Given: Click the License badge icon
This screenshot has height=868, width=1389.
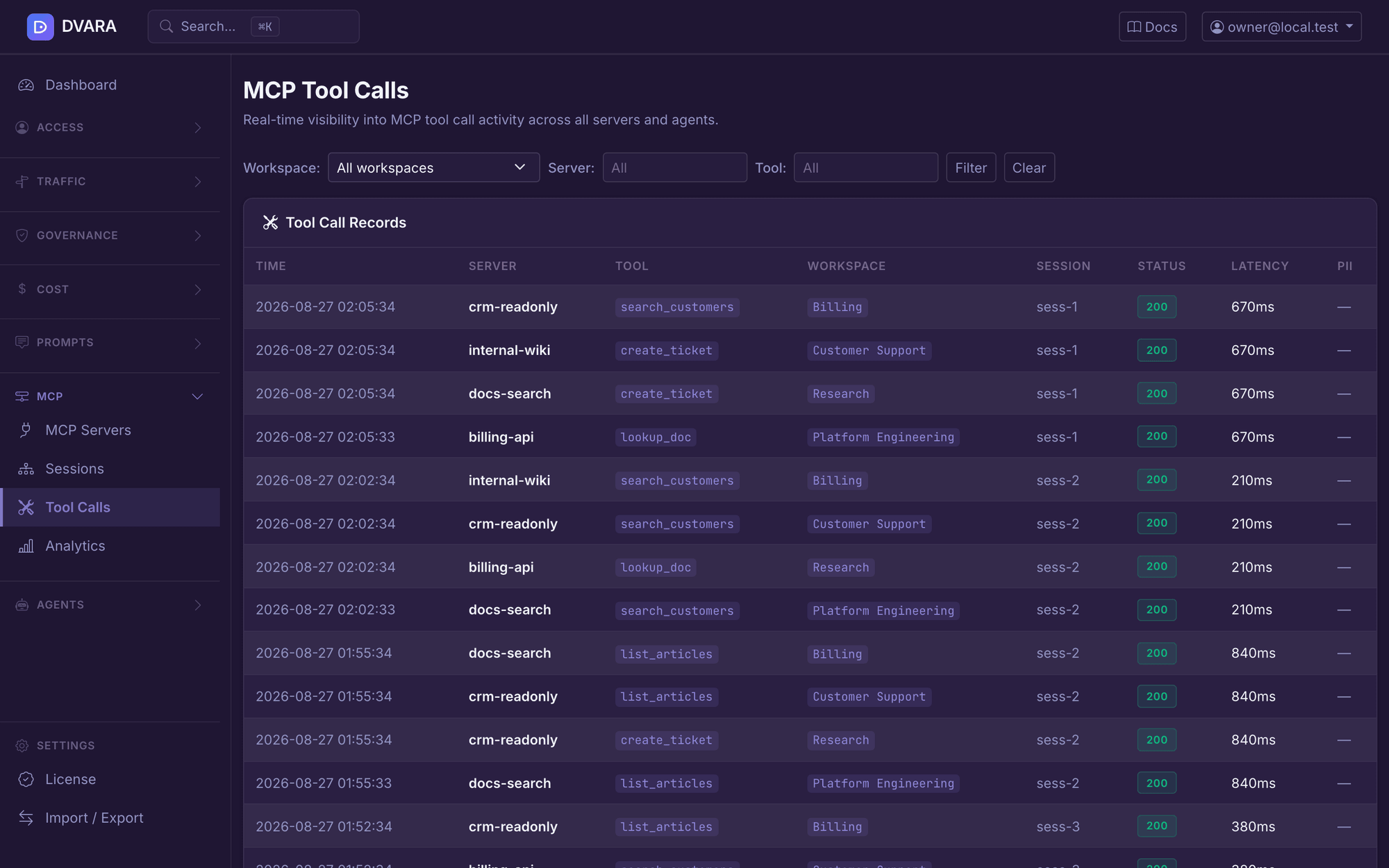Looking at the screenshot, I should tap(26, 779).
